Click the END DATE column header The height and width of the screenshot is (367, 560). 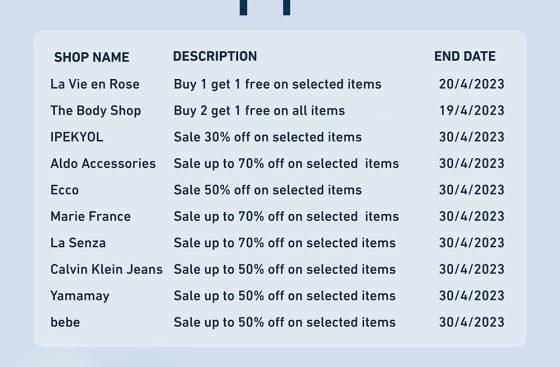pyautogui.click(x=465, y=56)
